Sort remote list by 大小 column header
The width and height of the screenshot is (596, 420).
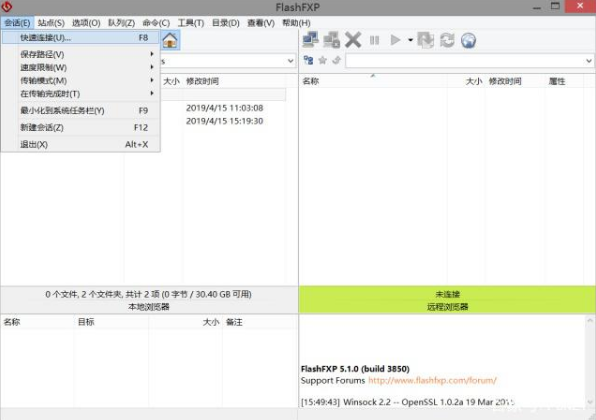(466, 81)
